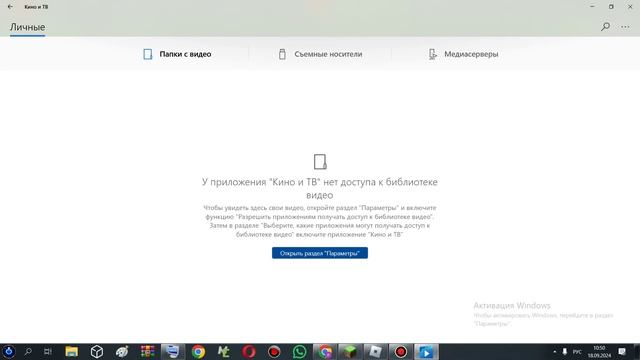The height and width of the screenshot is (360, 640).
Task: Open the Chrome icon right of WhatsApp
Action: click(324, 351)
